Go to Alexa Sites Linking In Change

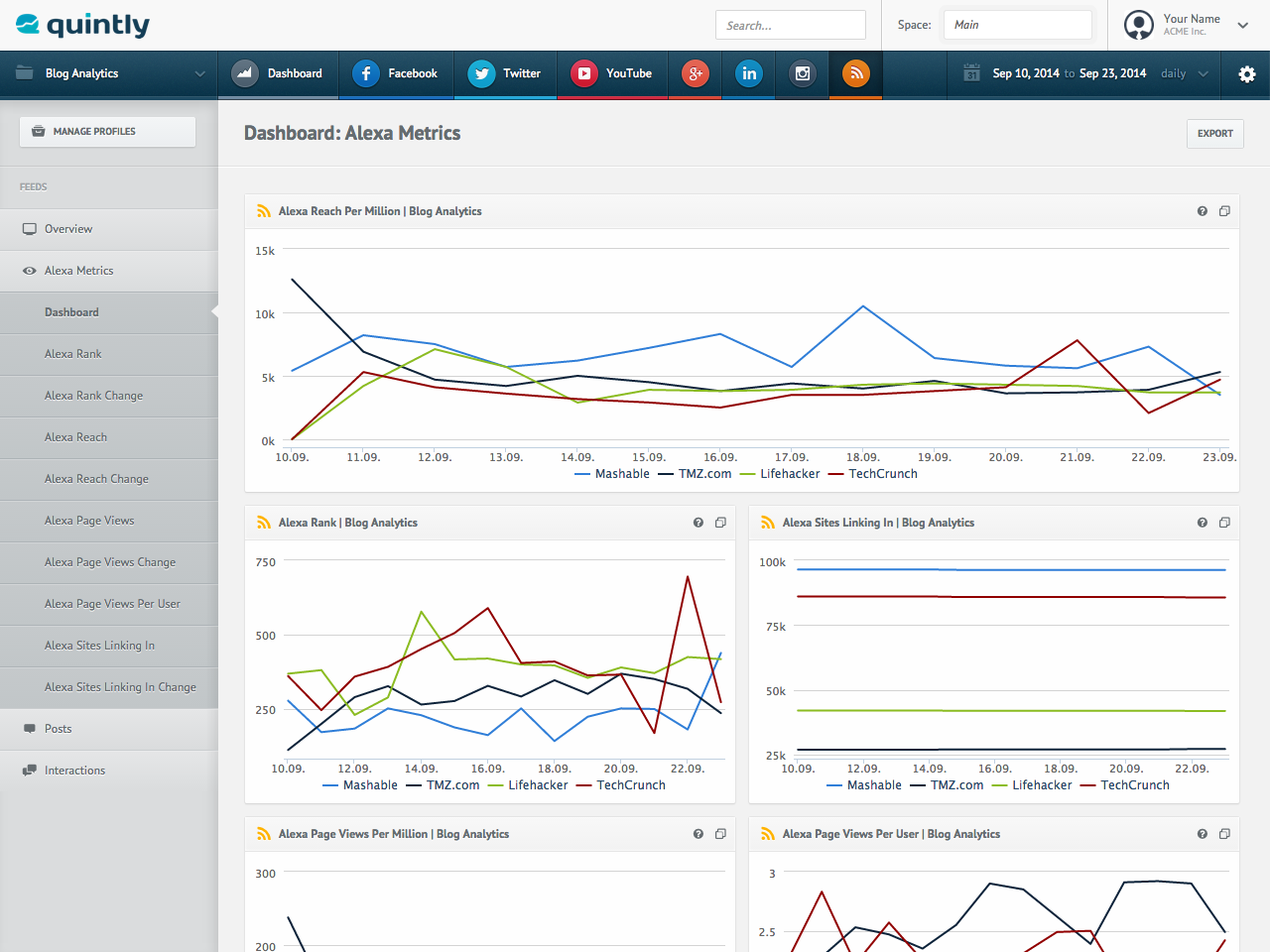pos(109,687)
